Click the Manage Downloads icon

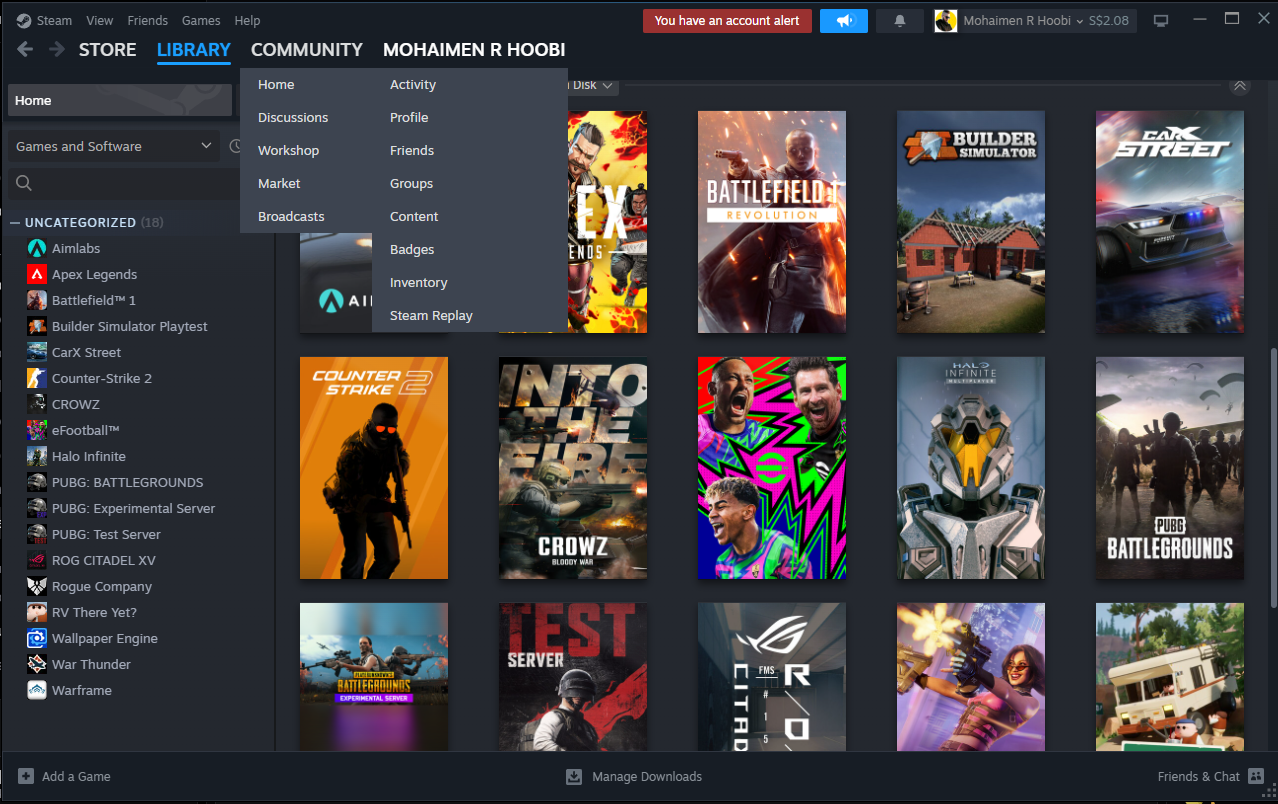tap(574, 776)
